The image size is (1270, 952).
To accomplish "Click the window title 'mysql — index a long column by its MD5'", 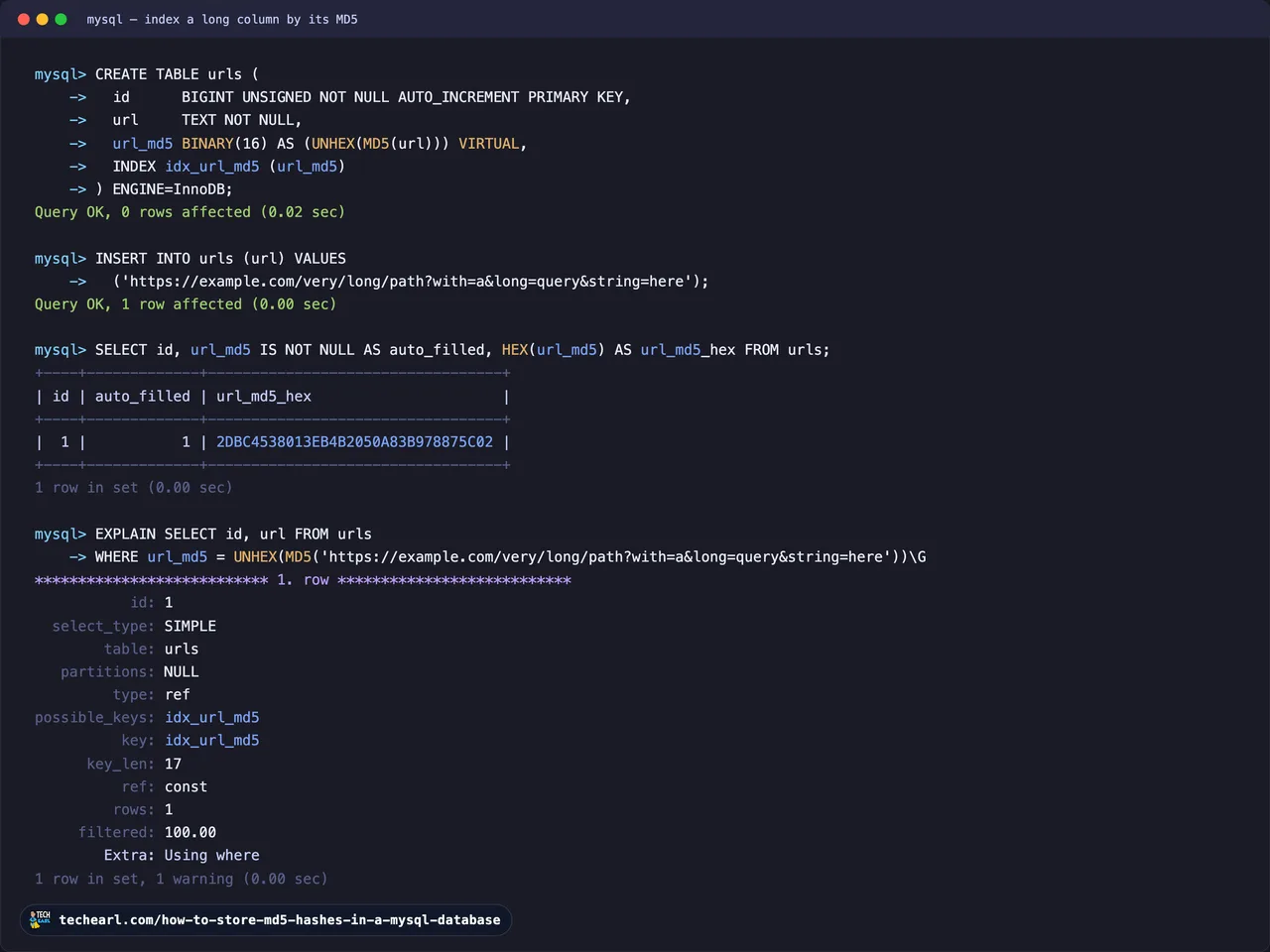I will (x=222, y=19).
